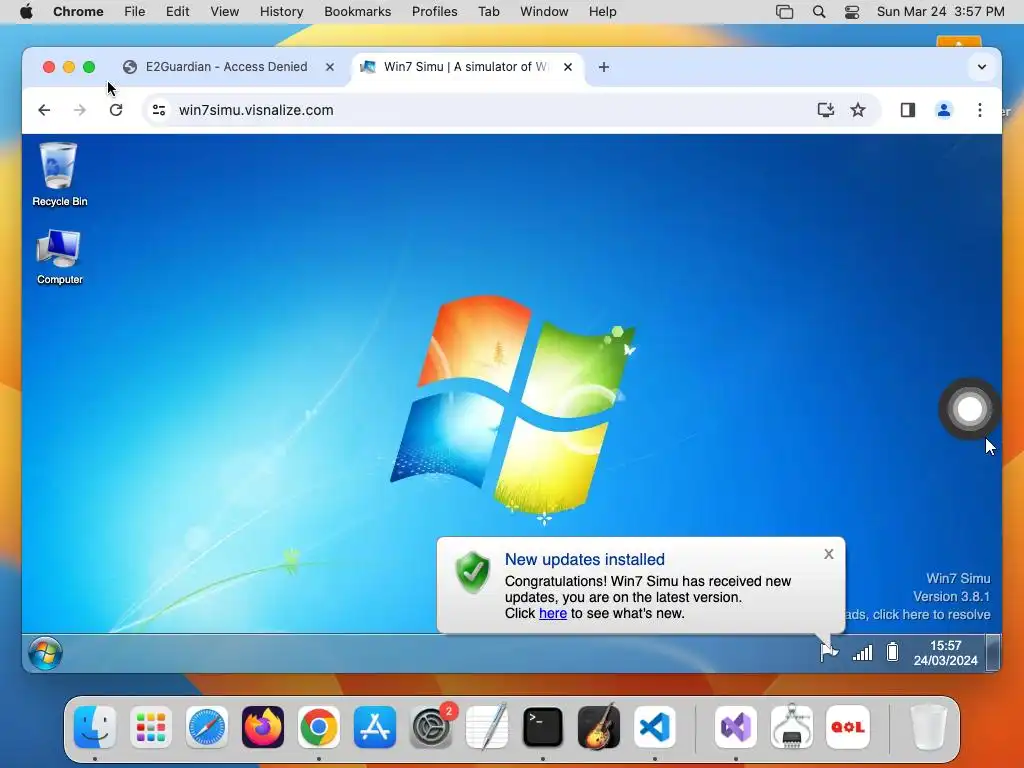
Task: Select the Win7 Simu tab
Action: click(x=465, y=67)
